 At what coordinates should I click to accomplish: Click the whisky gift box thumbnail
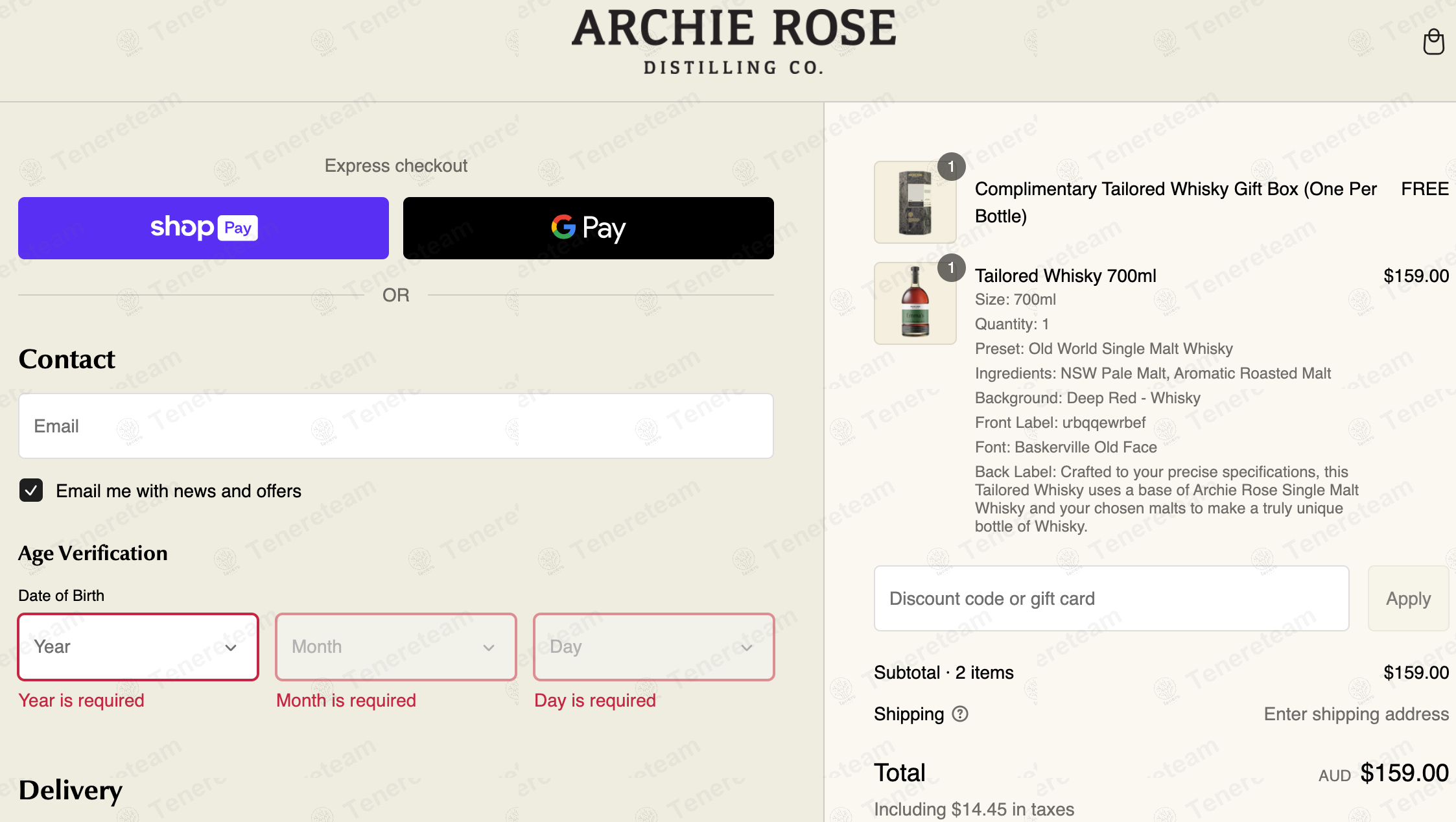pyautogui.click(x=915, y=202)
